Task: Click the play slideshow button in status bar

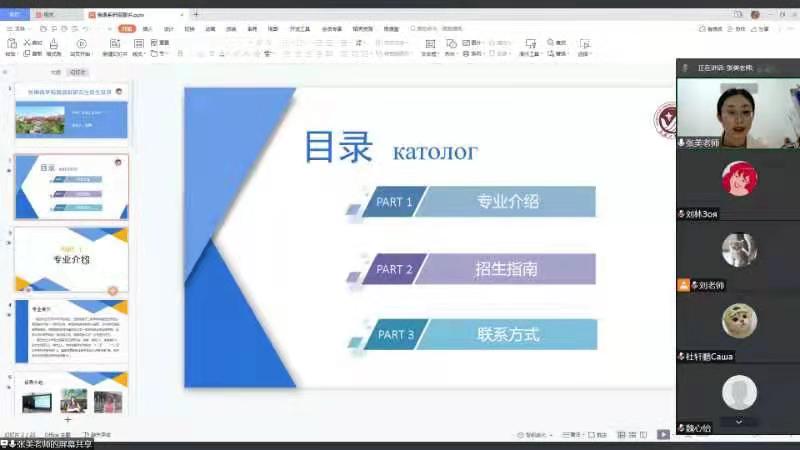Action: [x=663, y=435]
